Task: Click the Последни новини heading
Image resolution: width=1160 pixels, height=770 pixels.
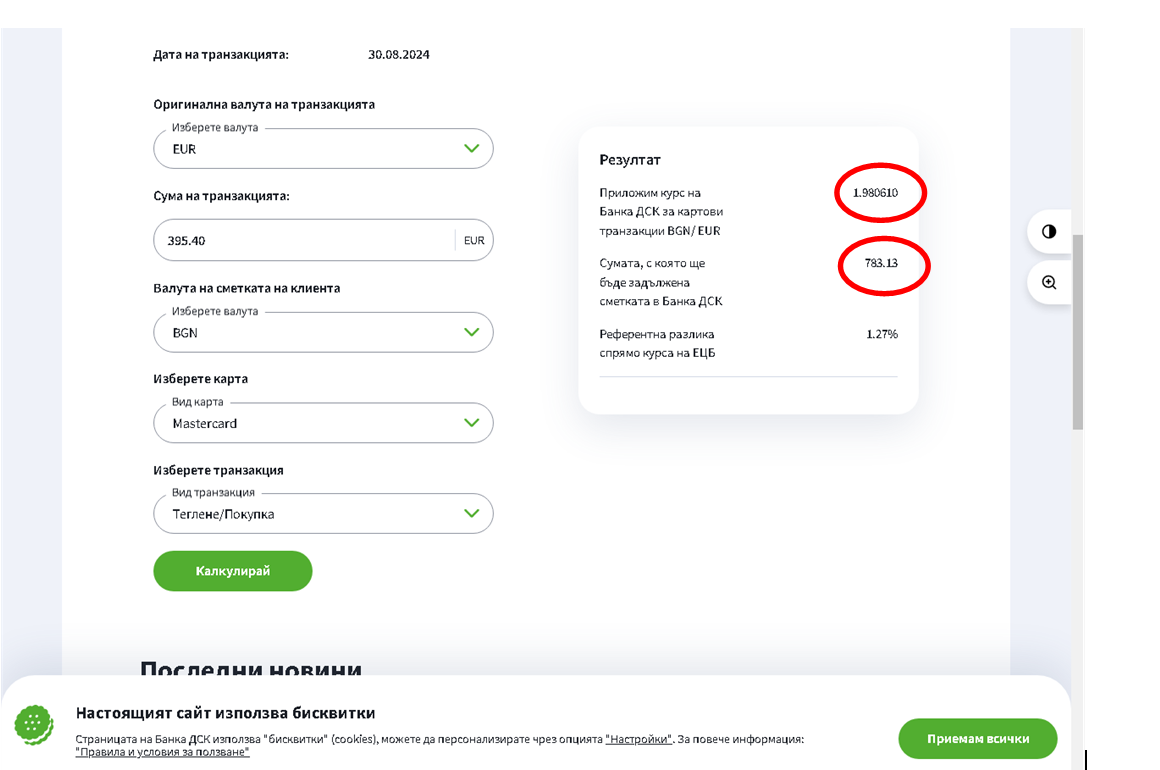Action: coord(250,670)
